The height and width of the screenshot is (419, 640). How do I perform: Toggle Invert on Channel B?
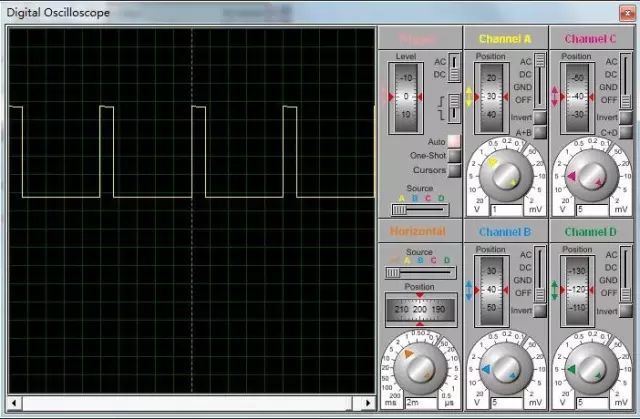540,310
